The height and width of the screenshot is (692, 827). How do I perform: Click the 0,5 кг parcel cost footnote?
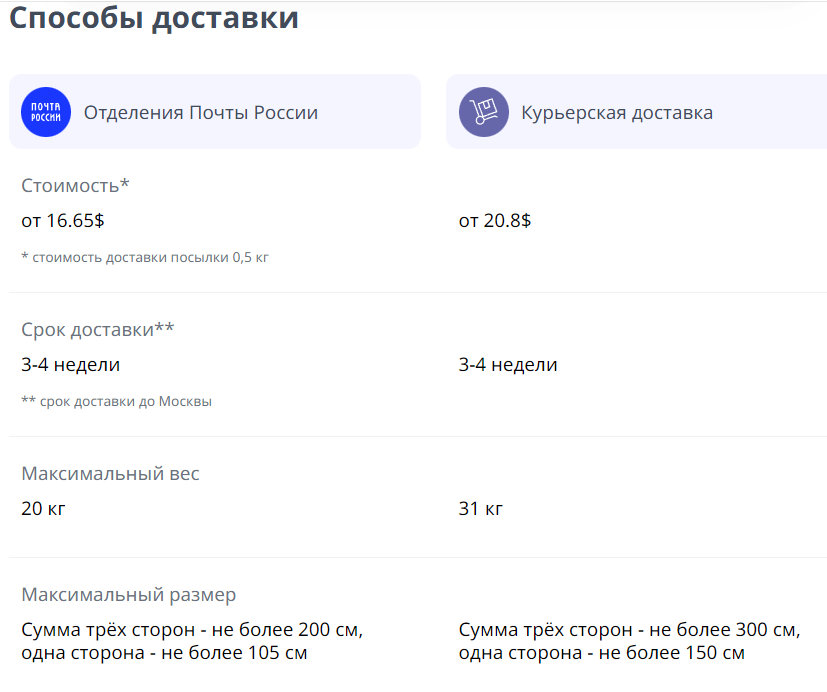(x=145, y=257)
